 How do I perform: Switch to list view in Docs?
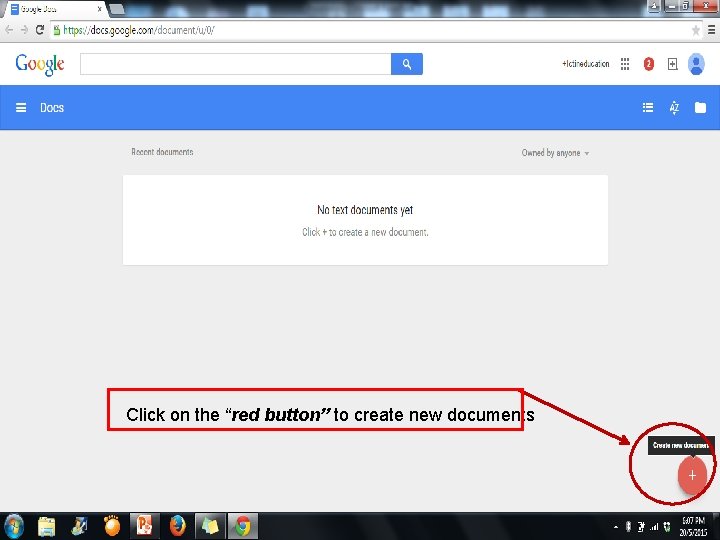pyautogui.click(x=647, y=107)
